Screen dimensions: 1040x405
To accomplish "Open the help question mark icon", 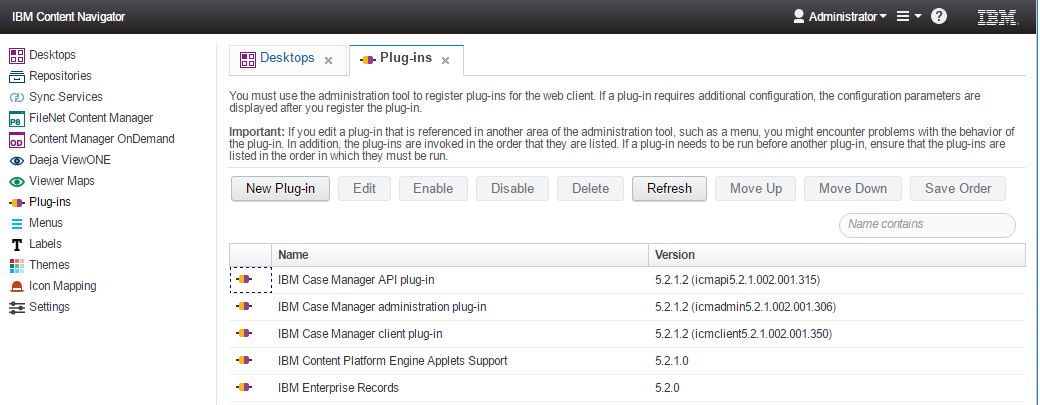I will pos(939,17).
